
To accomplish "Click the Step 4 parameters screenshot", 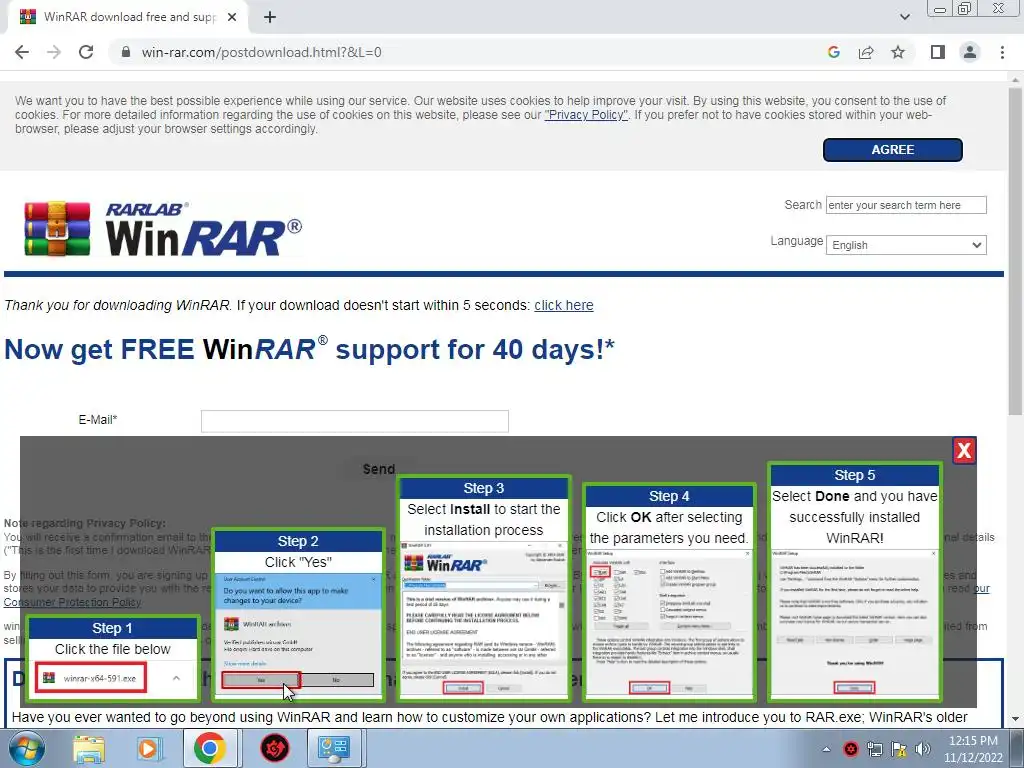I will pyautogui.click(x=669, y=623).
